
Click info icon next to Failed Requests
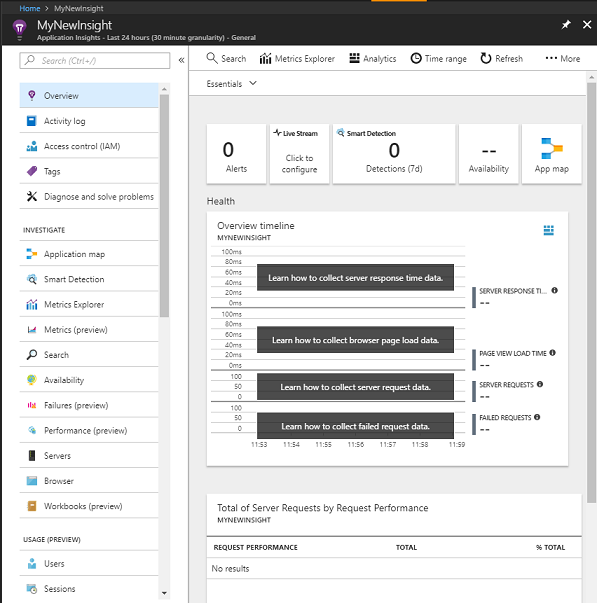coord(537,417)
